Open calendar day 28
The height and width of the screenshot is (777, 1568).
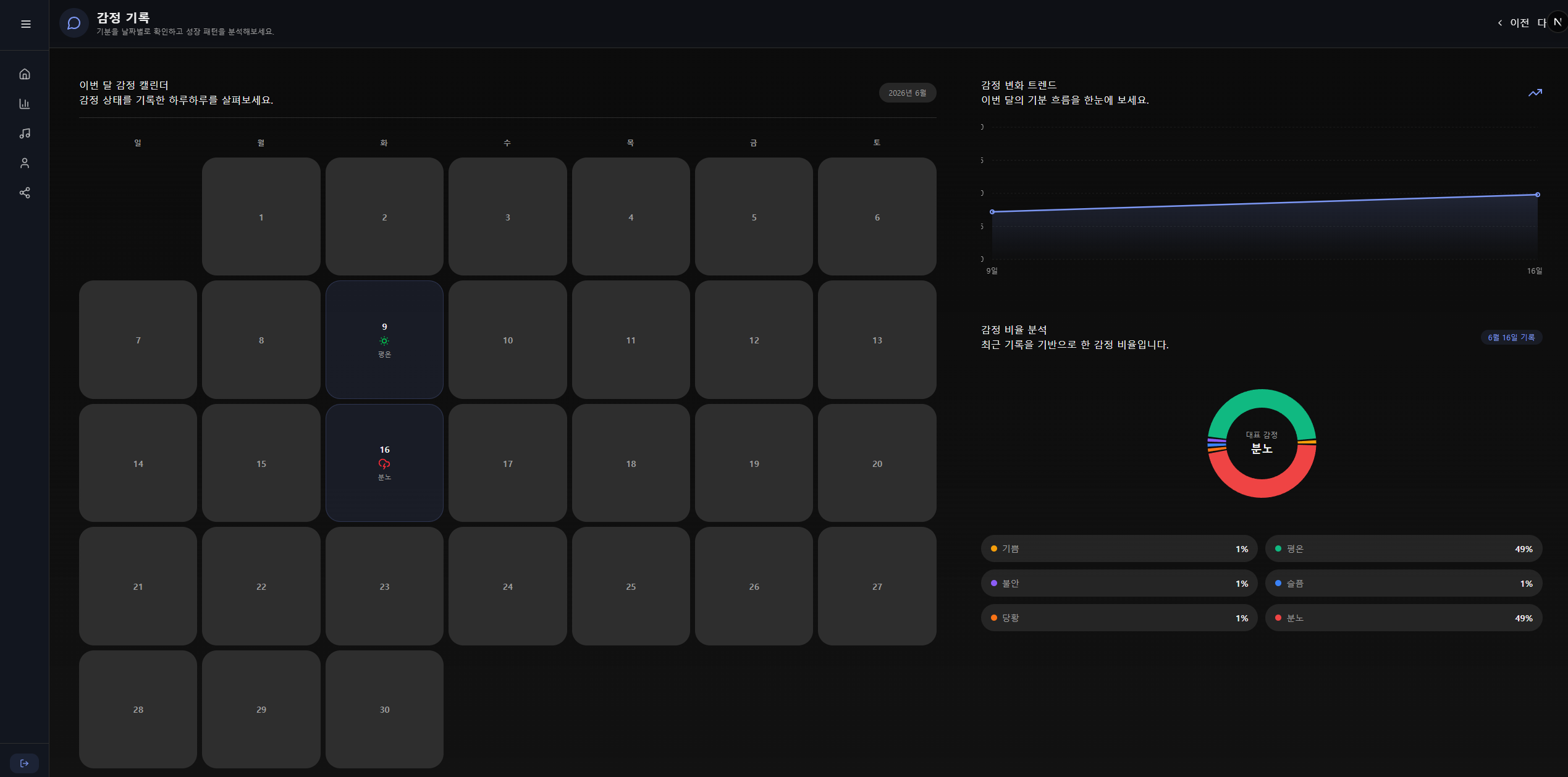tap(138, 709)
